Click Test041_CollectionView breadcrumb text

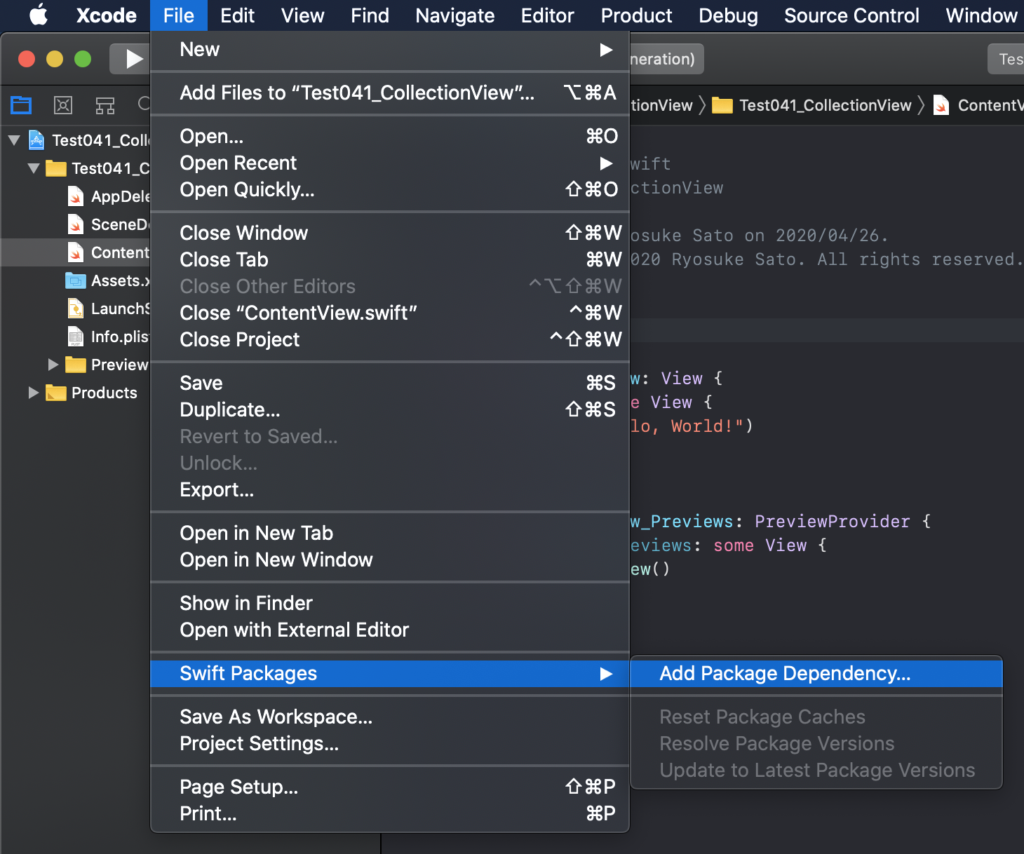(825, 105)
